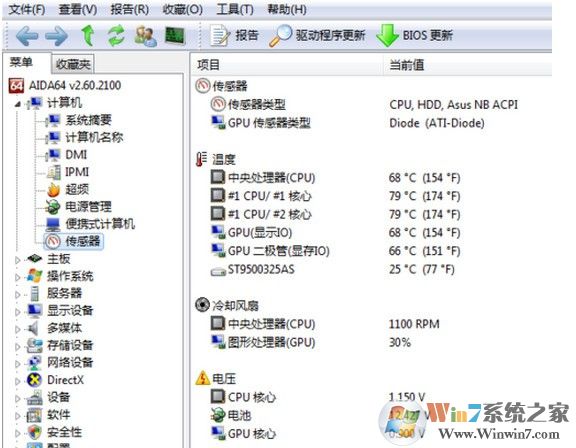Collapse the 计算机 tree node
Image resolution: width=576 pixels, height=448 pixels.
[18, 104]
